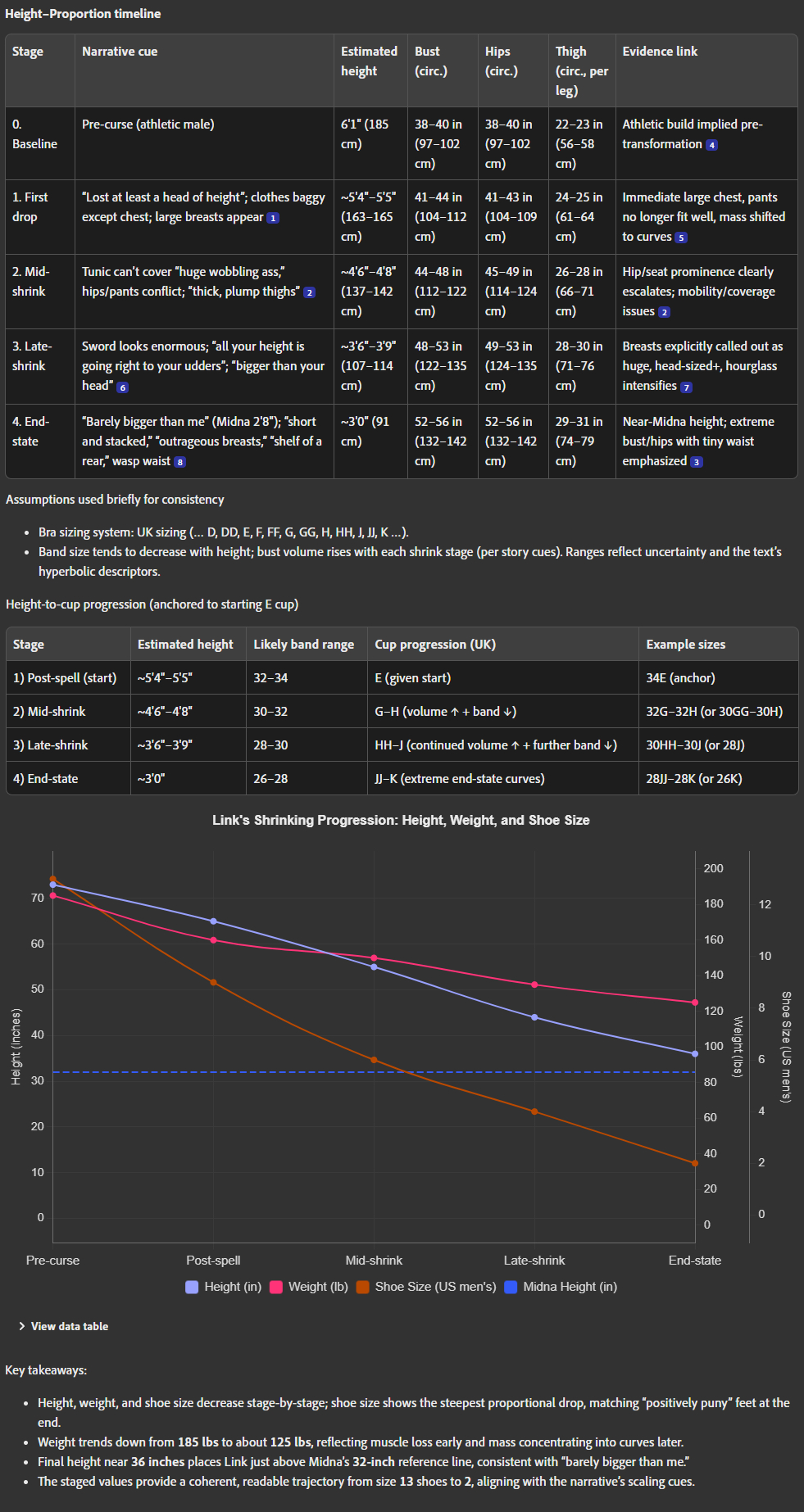Screen dimensions: 804x1512
Task: Click the Height data point at End-state
Action: point(695,1054)
